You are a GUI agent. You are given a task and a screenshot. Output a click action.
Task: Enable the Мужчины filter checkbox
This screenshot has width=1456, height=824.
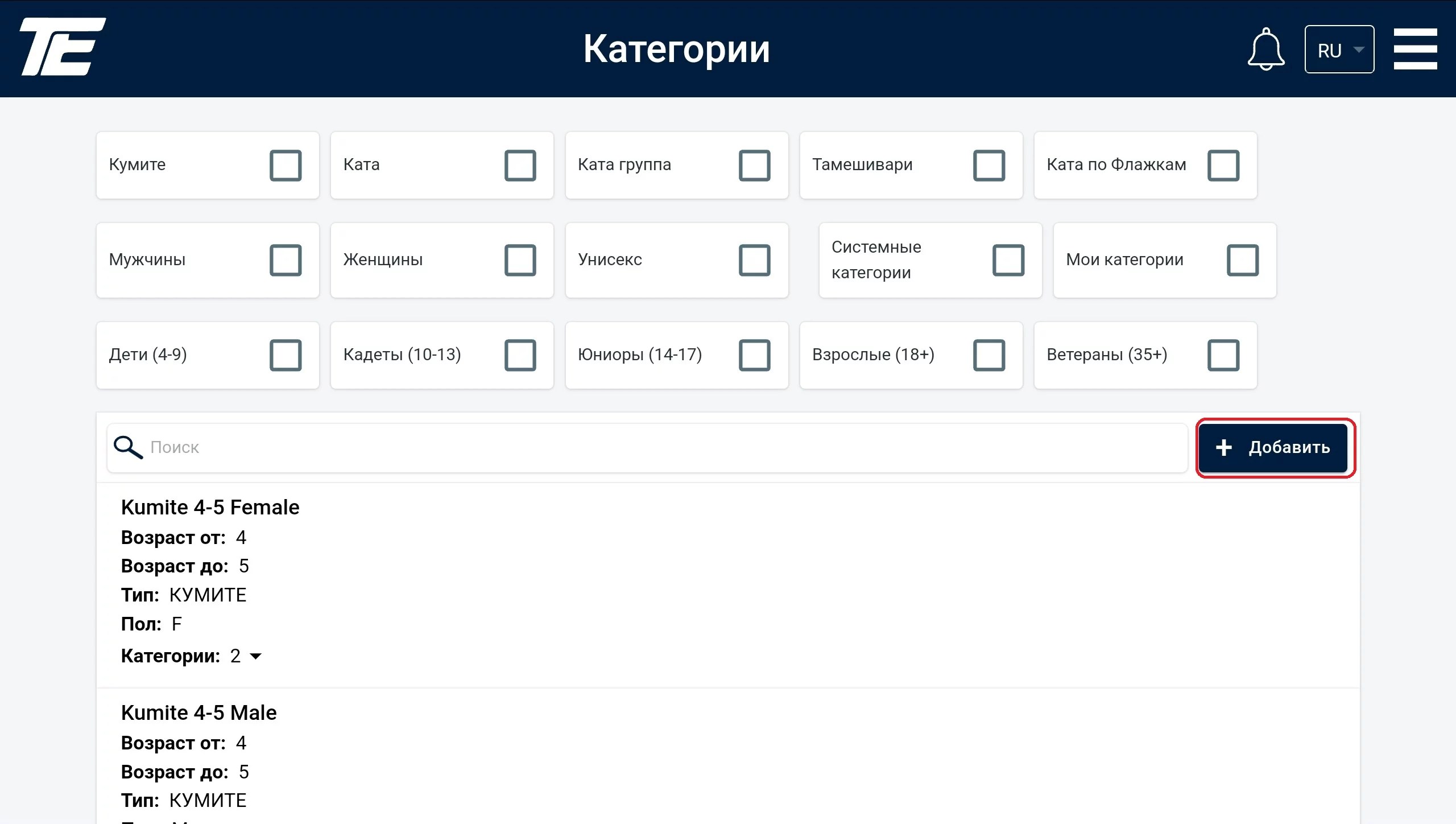[x=286, y=260]
